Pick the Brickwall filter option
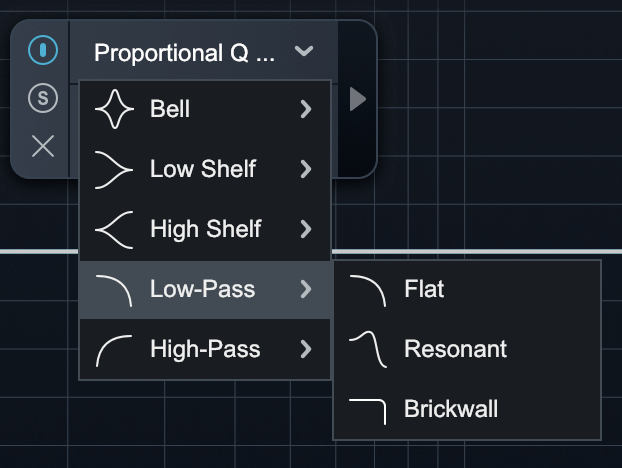Viewport: 622px width, 468px height. (451, 409)
